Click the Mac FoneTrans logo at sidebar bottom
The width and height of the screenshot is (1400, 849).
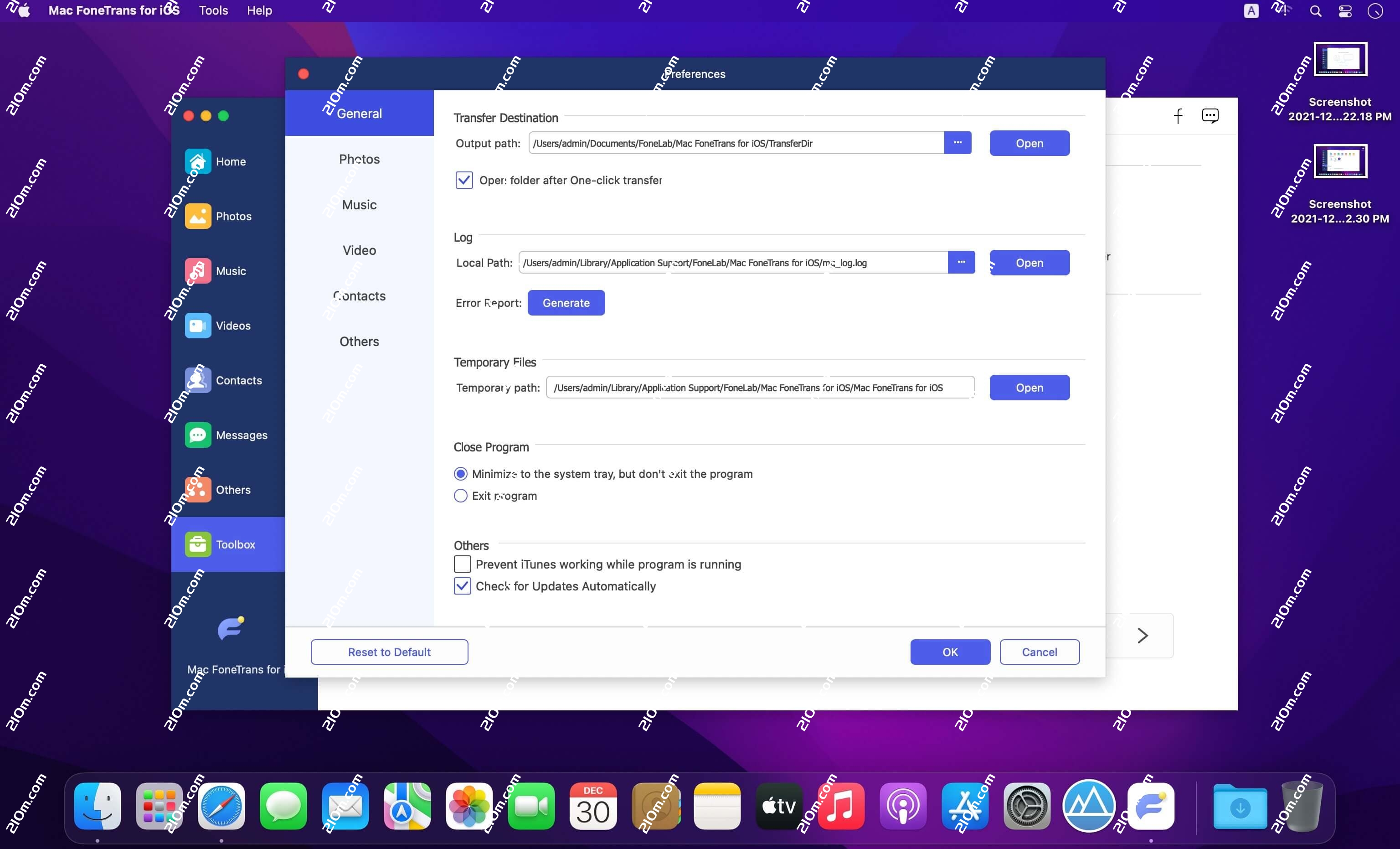click(x=230, y=629)
